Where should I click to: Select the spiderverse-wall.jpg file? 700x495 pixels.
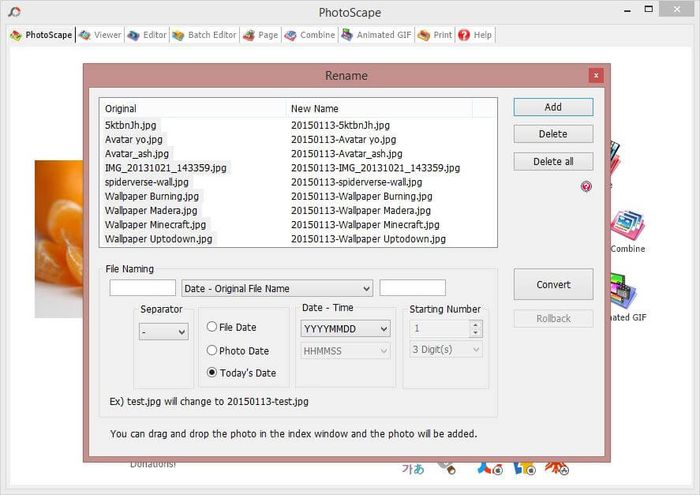tap(146, 182)
